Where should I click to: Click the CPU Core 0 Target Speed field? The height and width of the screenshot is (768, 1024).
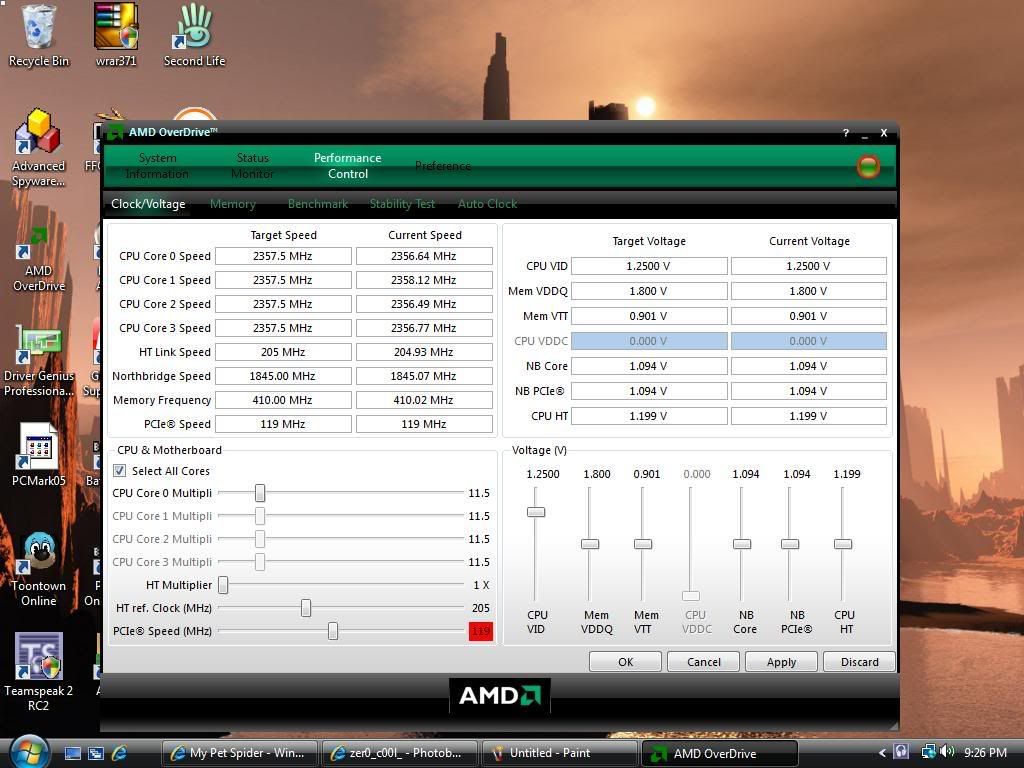tap(283, 256)
